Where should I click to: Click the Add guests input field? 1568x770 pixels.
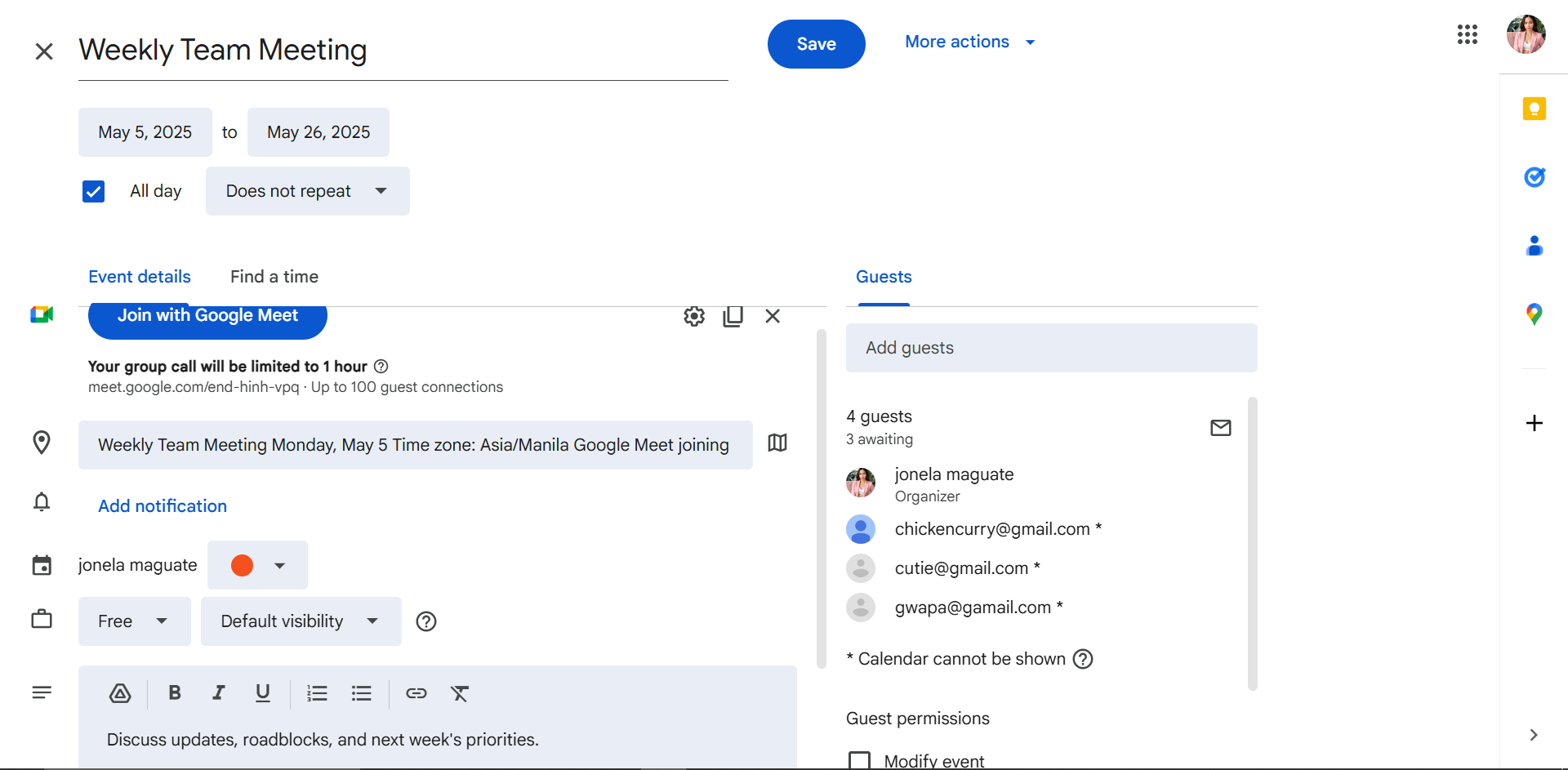click(x=1051, y=348)
